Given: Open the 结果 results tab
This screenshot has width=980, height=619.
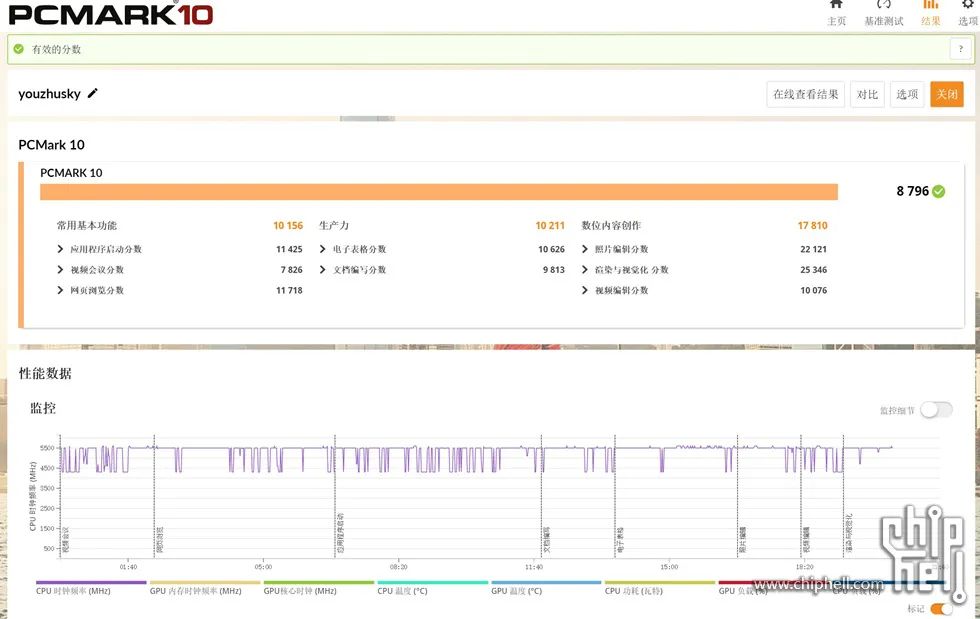Looking at the screenshot, I should [931, 14].
